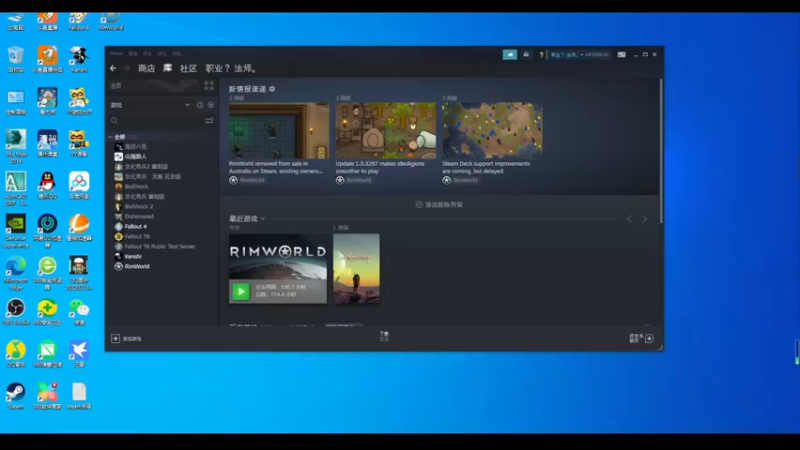Open Kenshi cover in recent games
Image resolution: width=800 pixels, height=450 pixels.
click(x=356, y=269)
